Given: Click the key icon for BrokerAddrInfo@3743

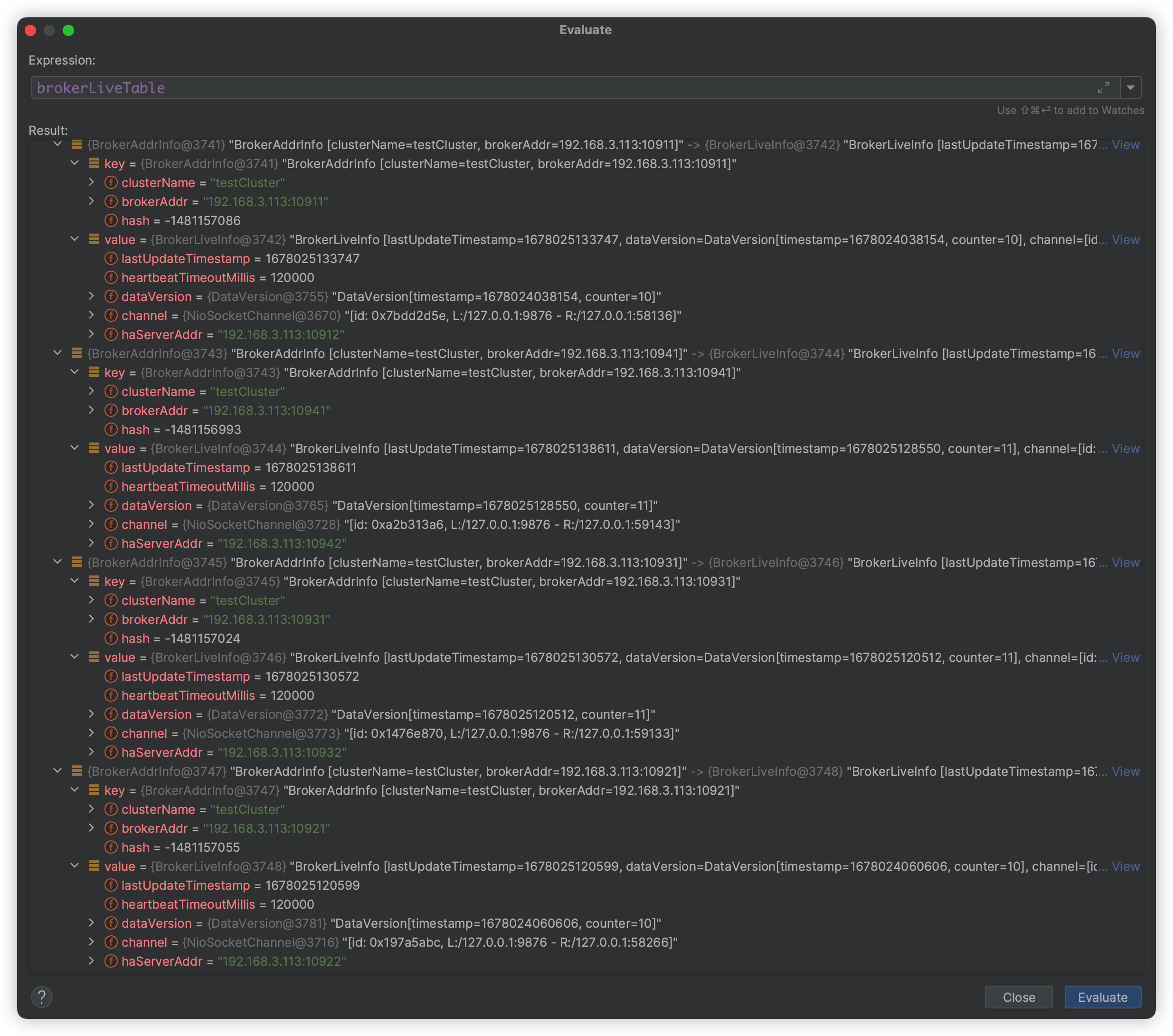Looking at the screenshot, I should tap(94, 372).
